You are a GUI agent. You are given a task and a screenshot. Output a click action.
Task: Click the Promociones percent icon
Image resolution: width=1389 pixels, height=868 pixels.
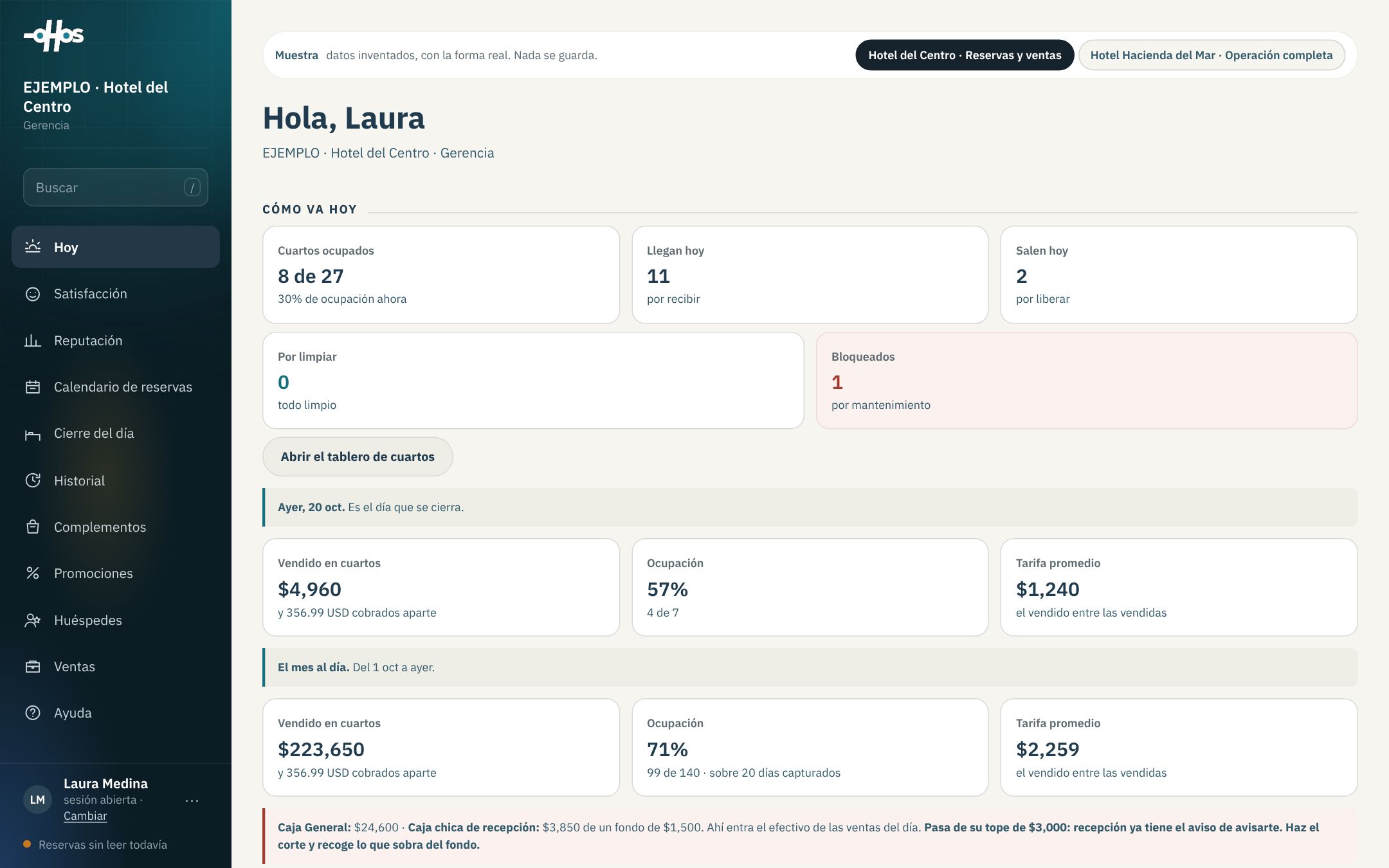pos(33,574)
